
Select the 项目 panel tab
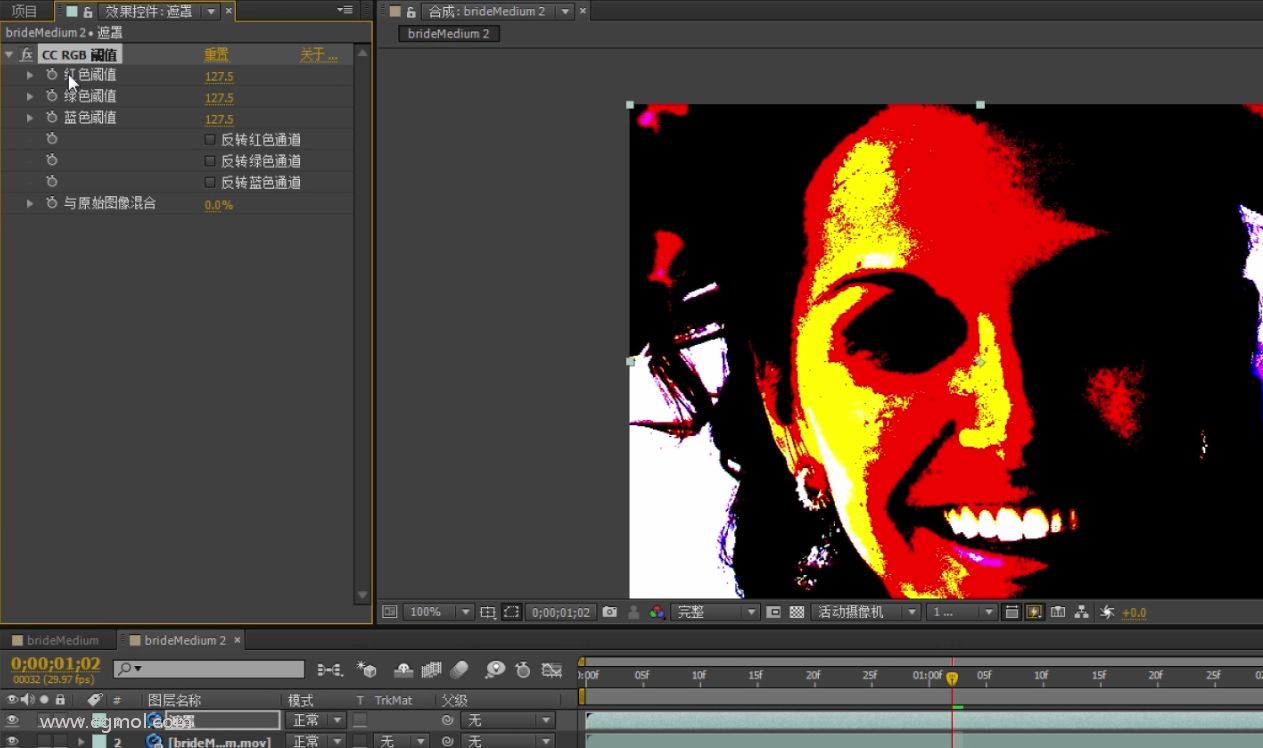24,11
